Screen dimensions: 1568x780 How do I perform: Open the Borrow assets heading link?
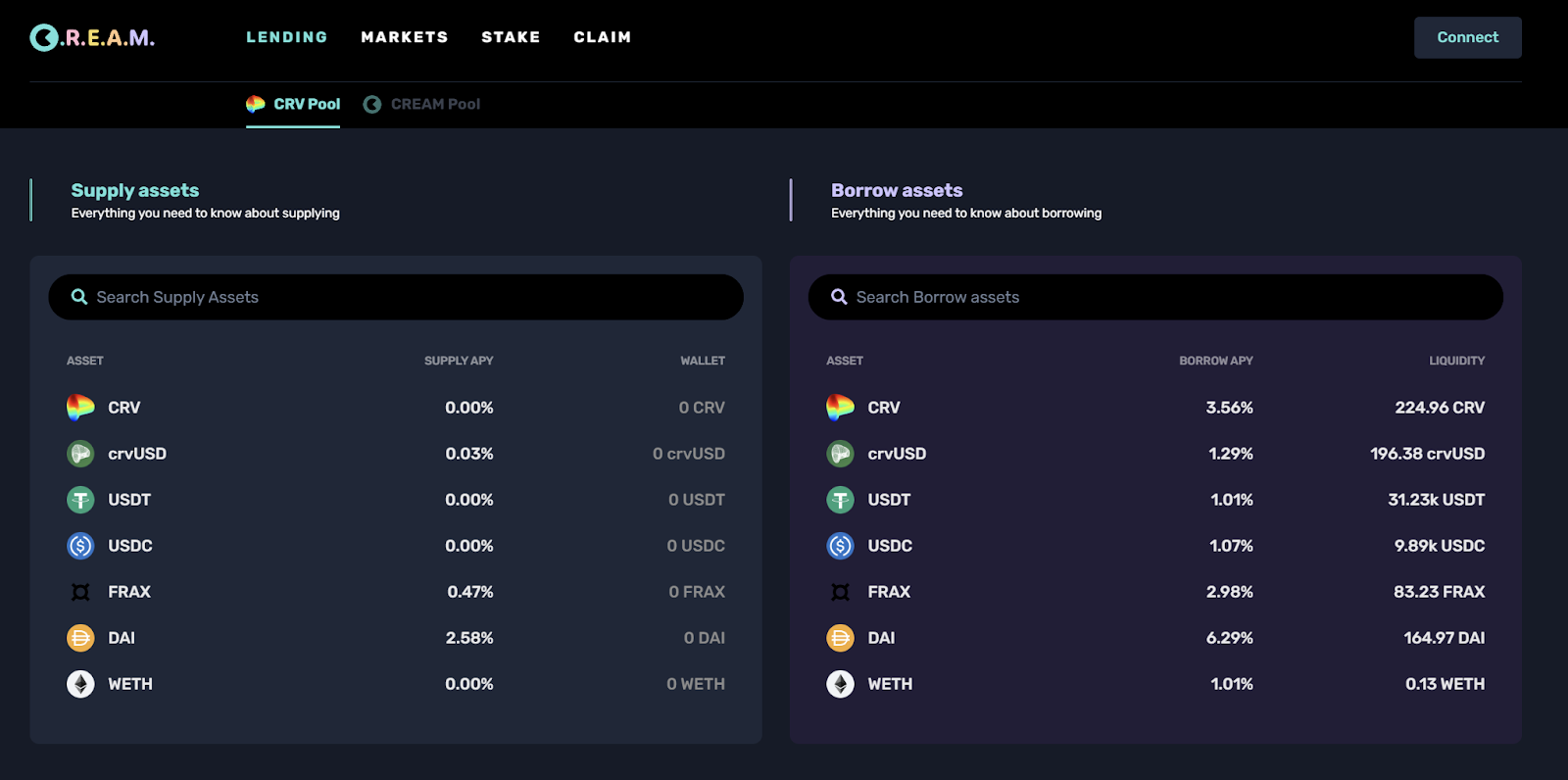click(897, 190)
